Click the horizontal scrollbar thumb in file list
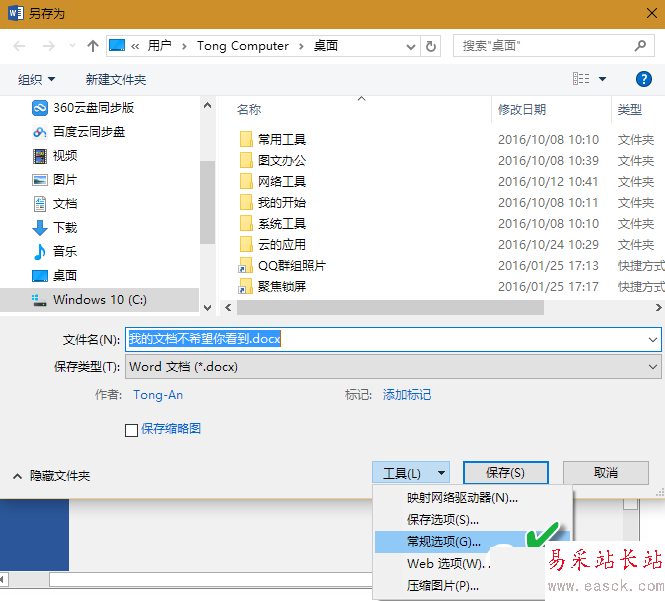 [390, 307]
